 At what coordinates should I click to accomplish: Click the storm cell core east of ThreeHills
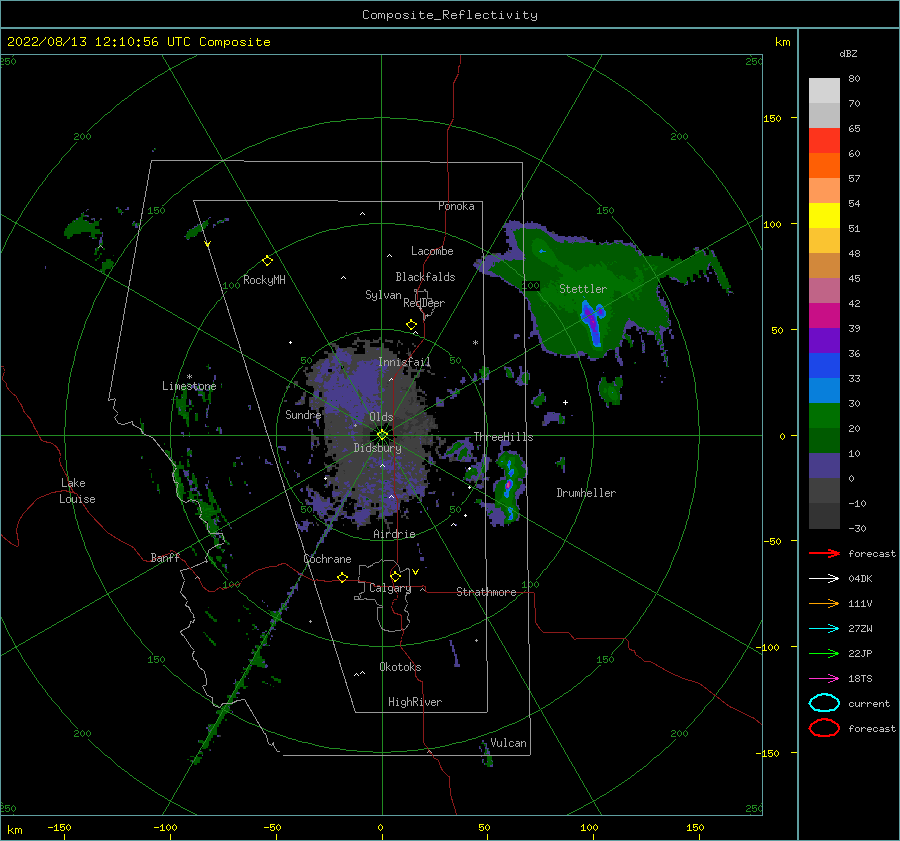pos(508,486)
